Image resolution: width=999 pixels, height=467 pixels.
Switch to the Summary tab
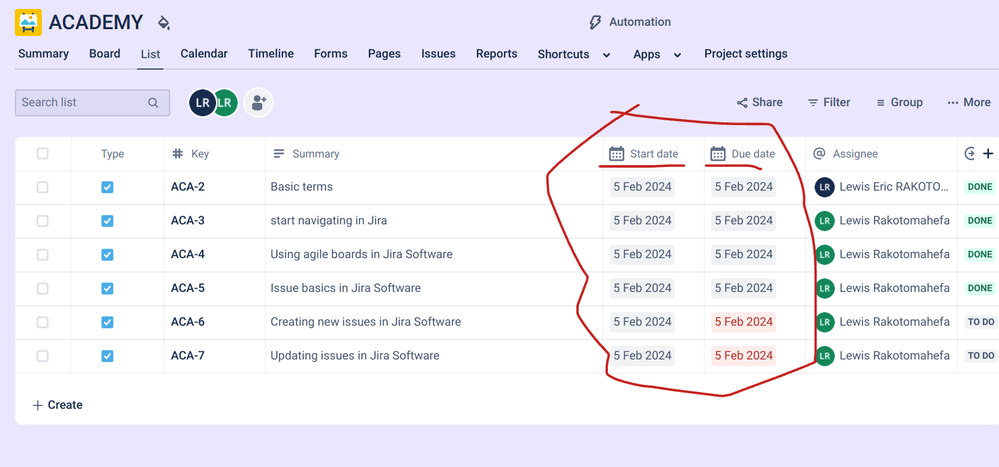[43, 54]
